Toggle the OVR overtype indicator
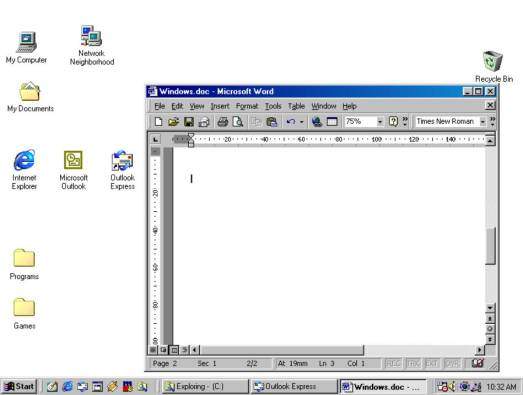523x395 pixels. point(452,363)
